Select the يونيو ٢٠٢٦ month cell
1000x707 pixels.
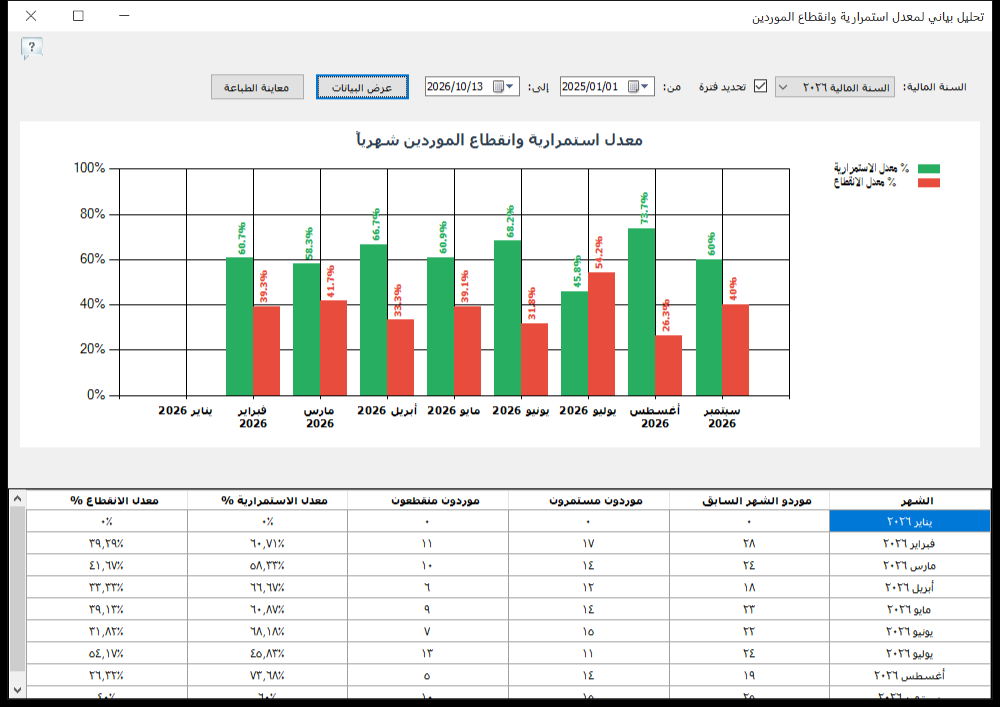[909, 631]
